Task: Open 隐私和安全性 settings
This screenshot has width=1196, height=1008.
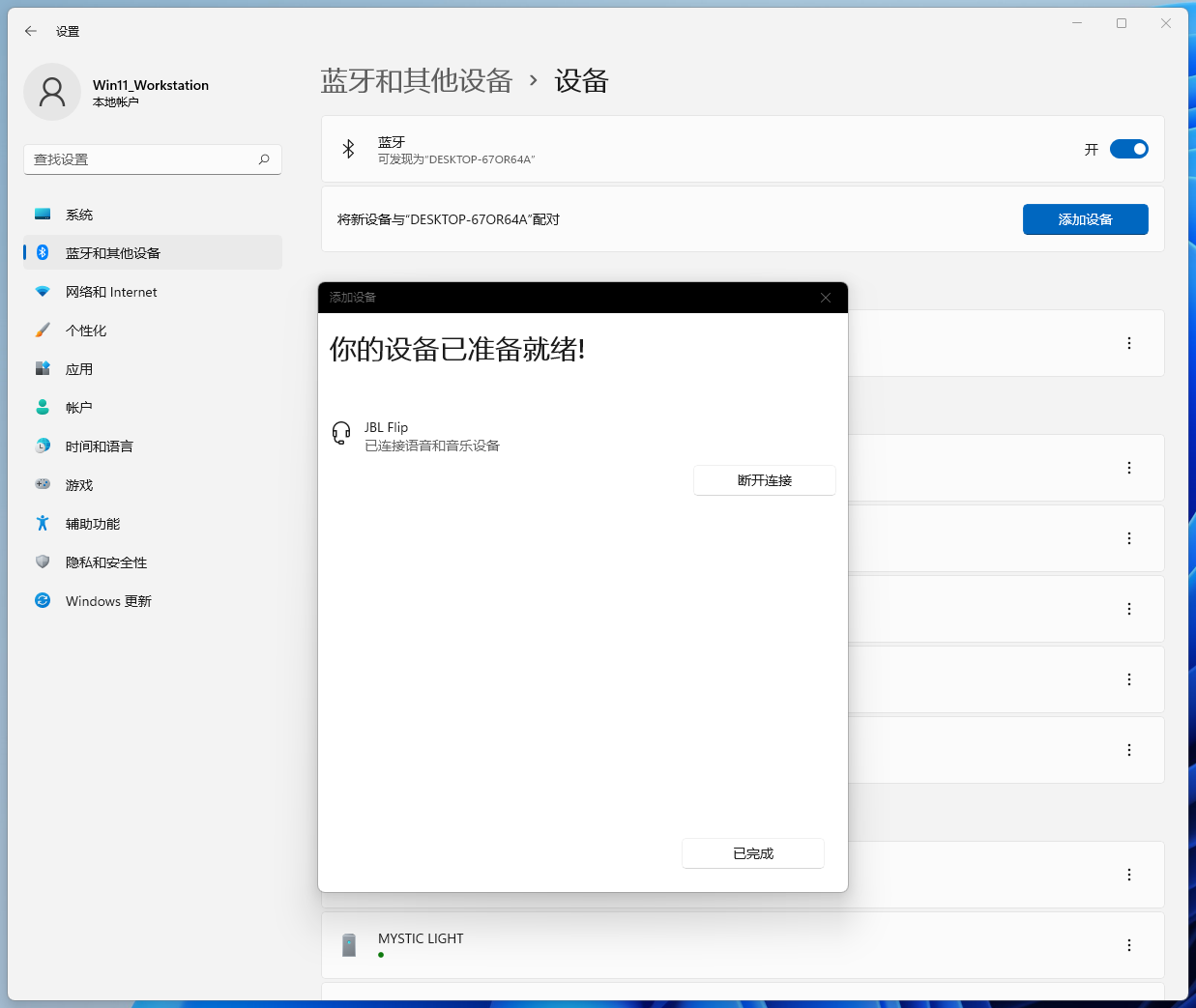Action: tap(153, 562)
